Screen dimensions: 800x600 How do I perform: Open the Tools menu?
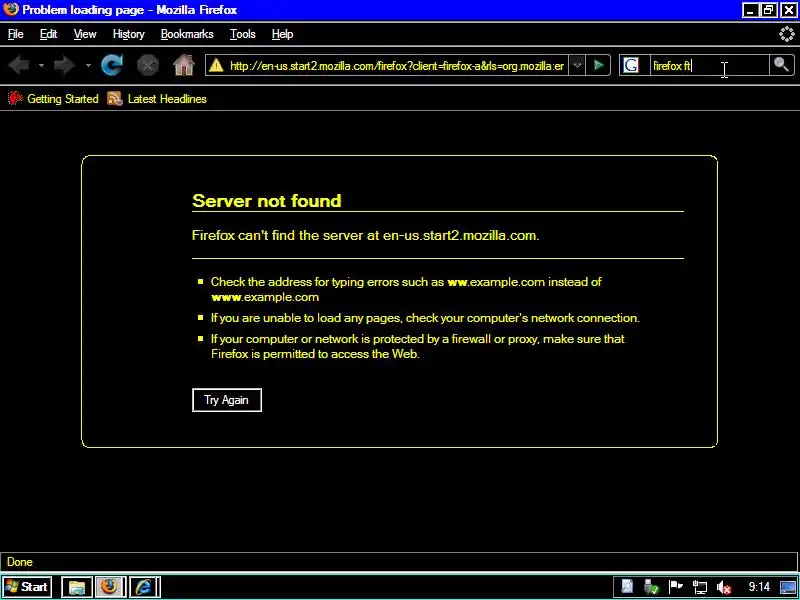[242, 34]
